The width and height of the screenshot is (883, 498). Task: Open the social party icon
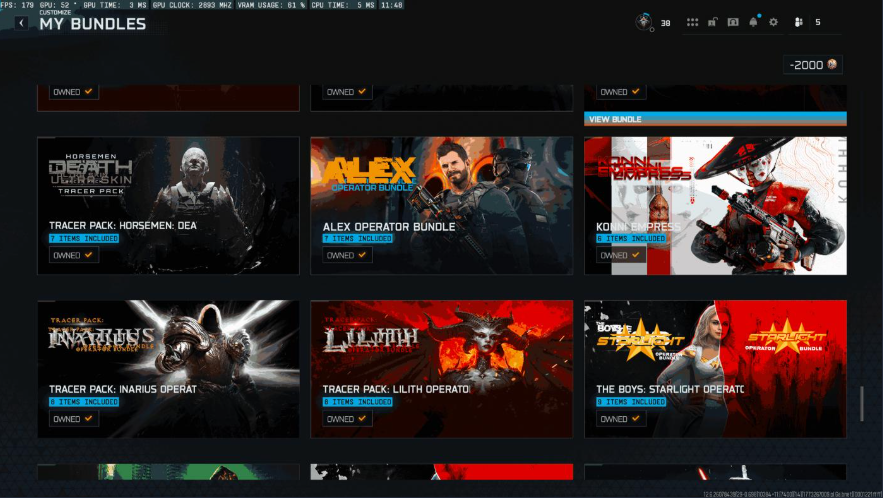pyautogui.click(x=799, y=22)
